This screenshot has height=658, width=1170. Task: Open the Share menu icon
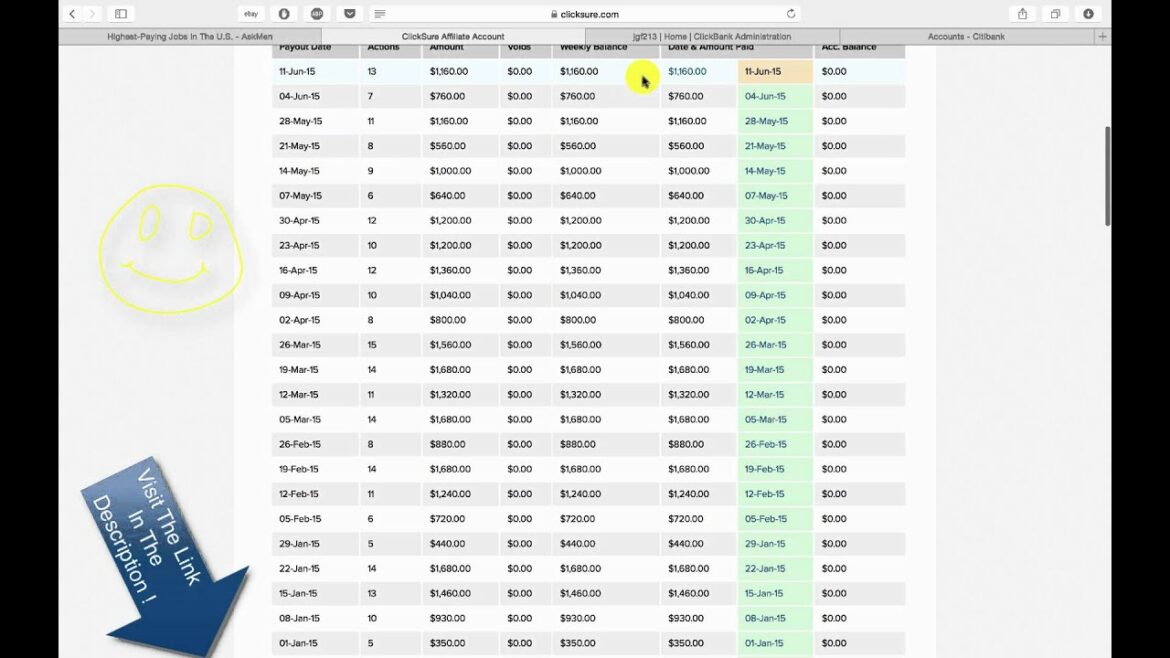click(x=1022, y=14)
